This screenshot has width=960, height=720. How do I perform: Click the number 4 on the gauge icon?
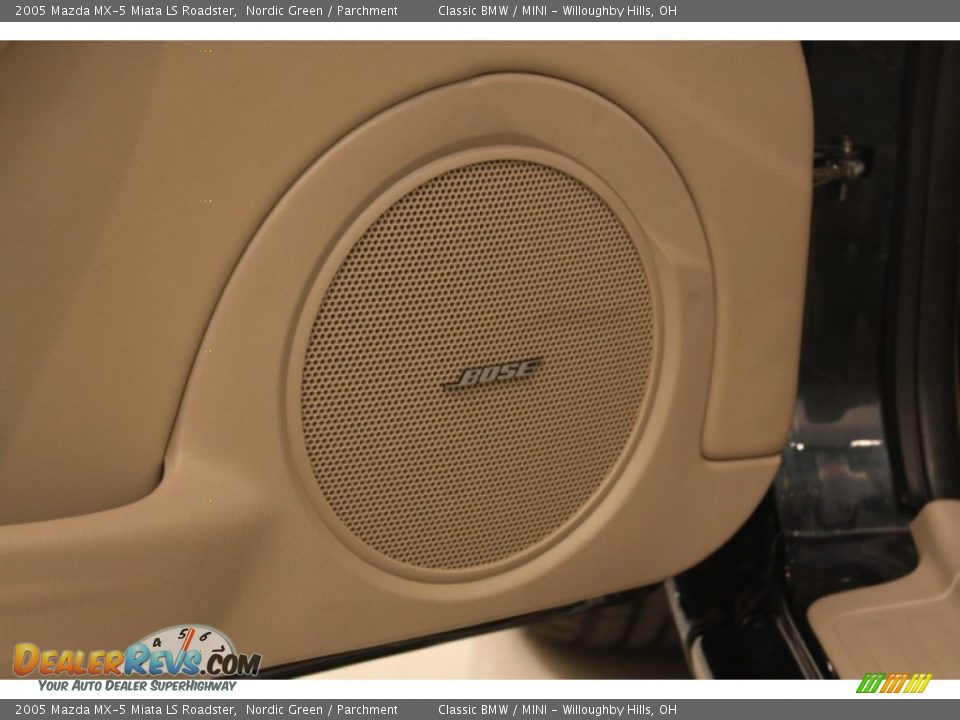coord(156,642)
